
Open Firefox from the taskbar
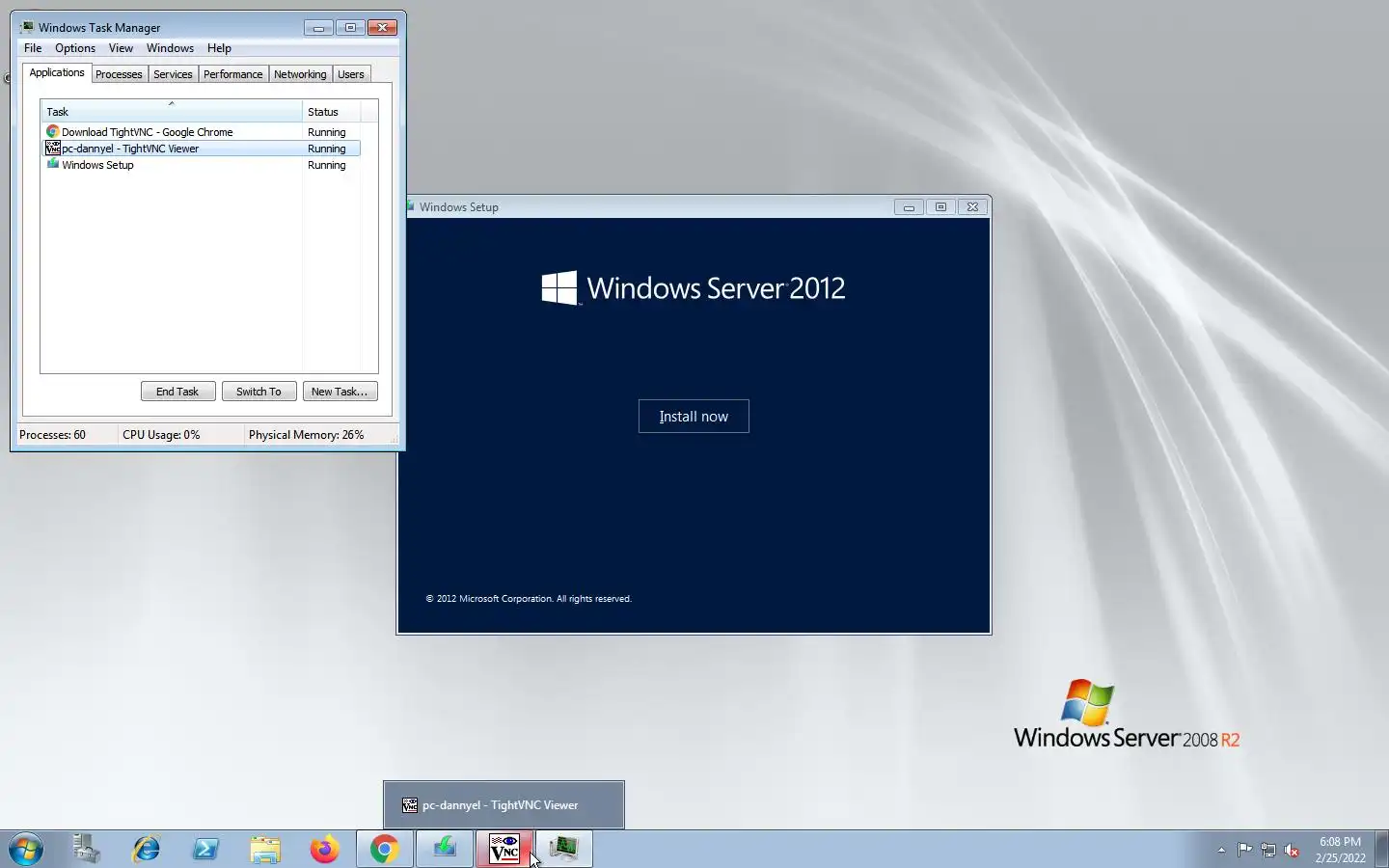325,849
